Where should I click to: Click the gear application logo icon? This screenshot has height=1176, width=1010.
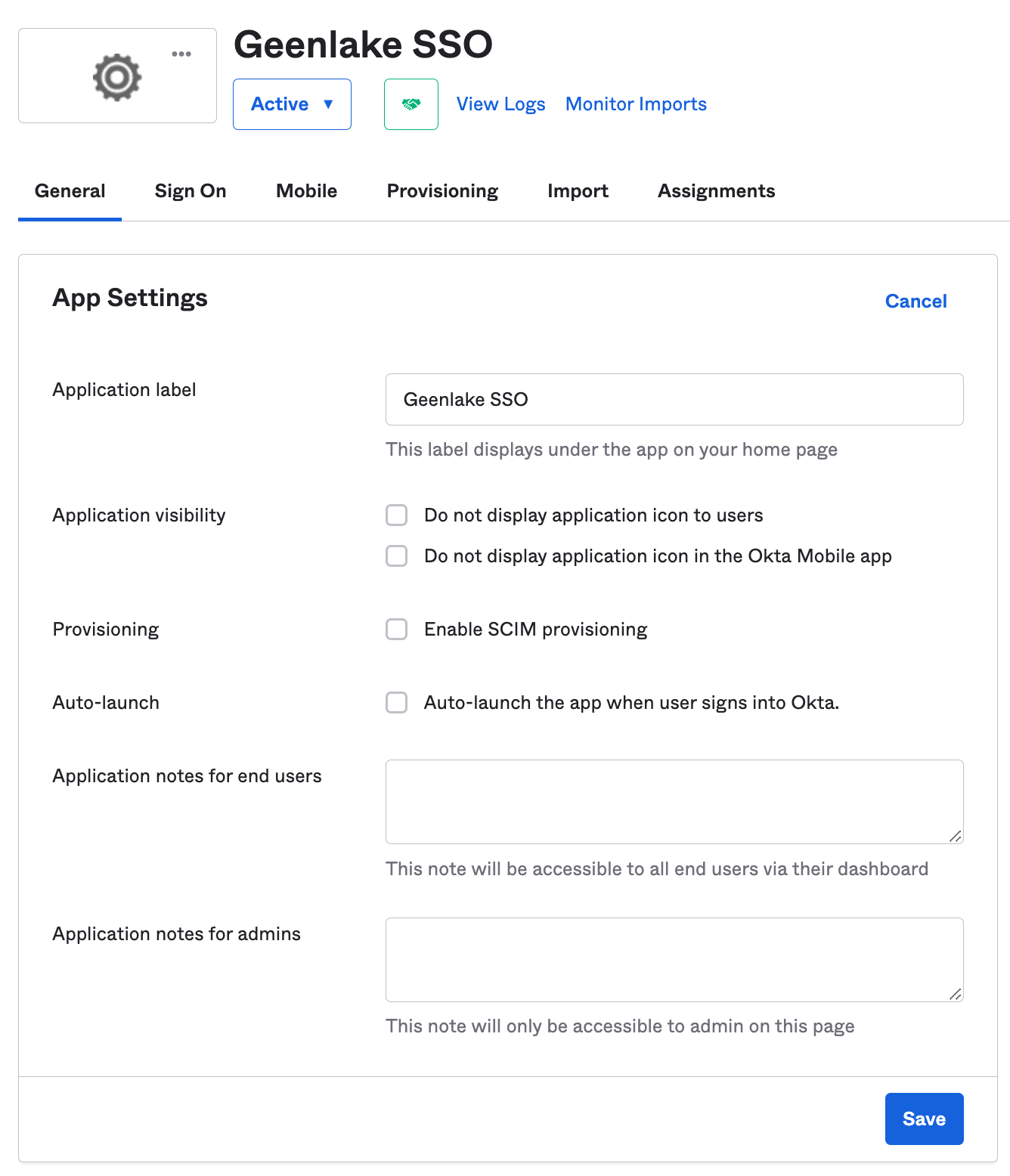coord(116,76)
